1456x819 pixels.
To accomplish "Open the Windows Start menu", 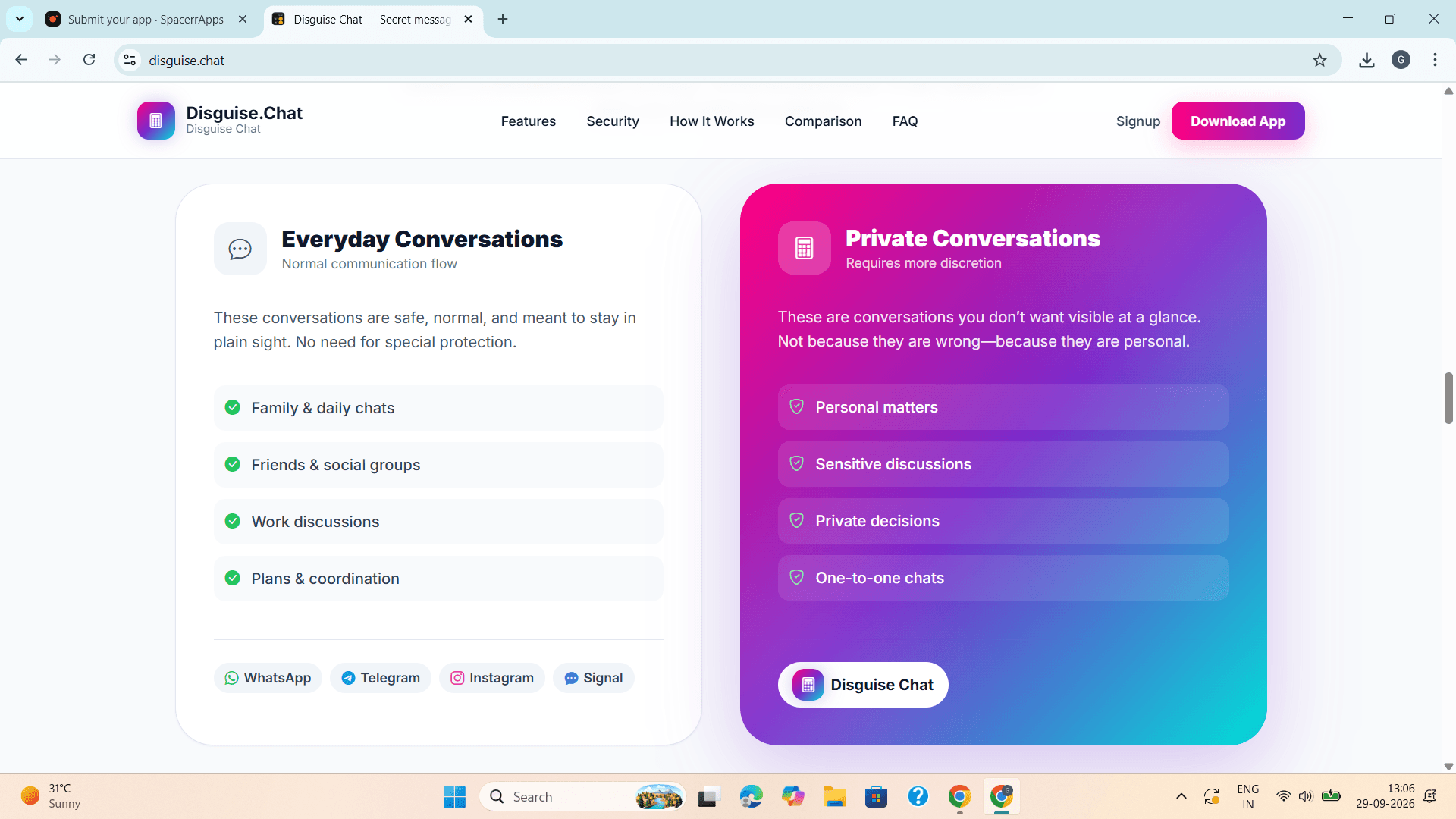I will click(454, 796).
